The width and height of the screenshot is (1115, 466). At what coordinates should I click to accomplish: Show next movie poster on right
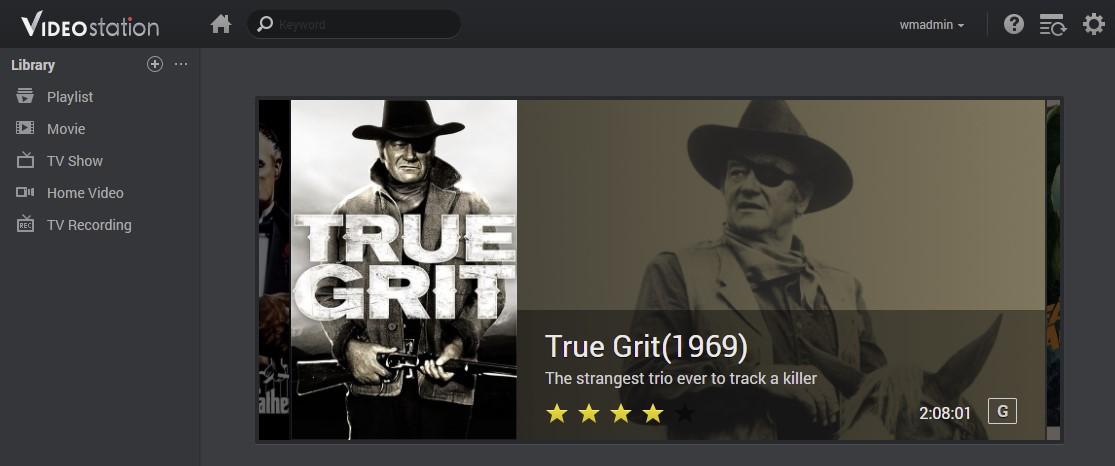[1053, 270]
